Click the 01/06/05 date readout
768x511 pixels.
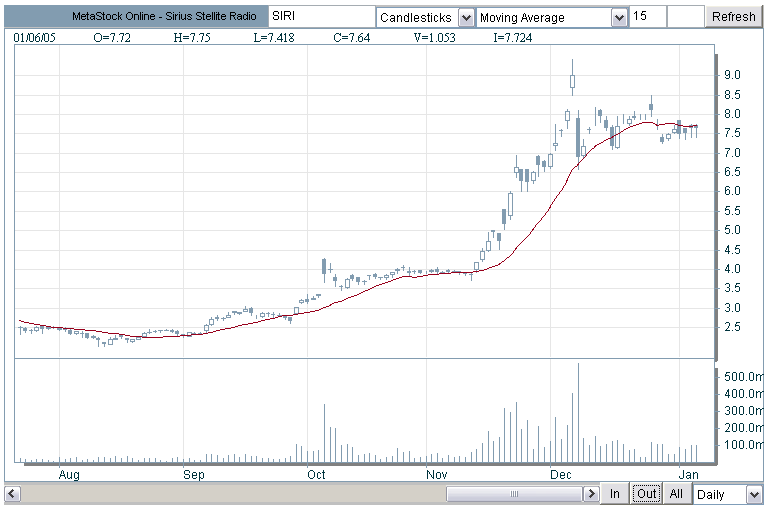34,38
